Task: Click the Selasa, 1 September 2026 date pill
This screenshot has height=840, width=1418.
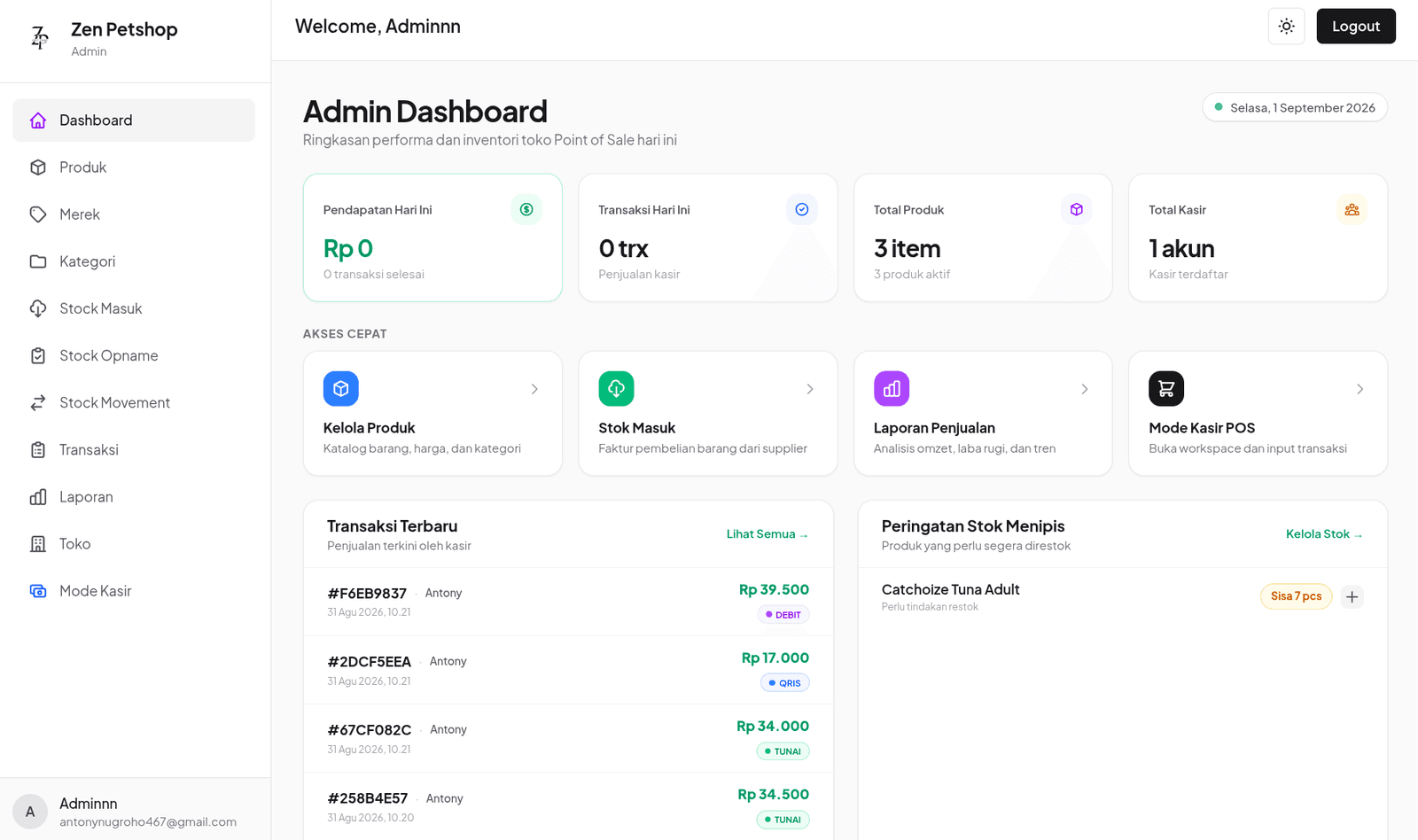Action: click(x=1295, y=107)
